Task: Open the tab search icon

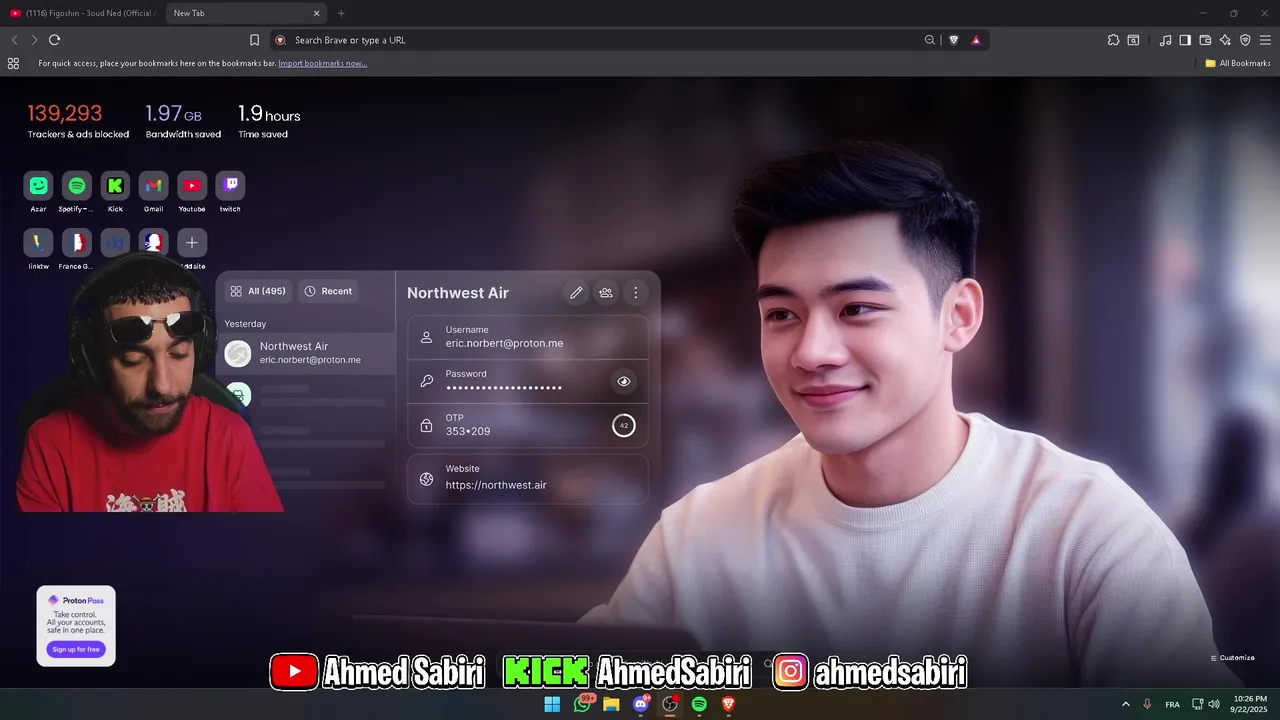Action: point(1133,40)
